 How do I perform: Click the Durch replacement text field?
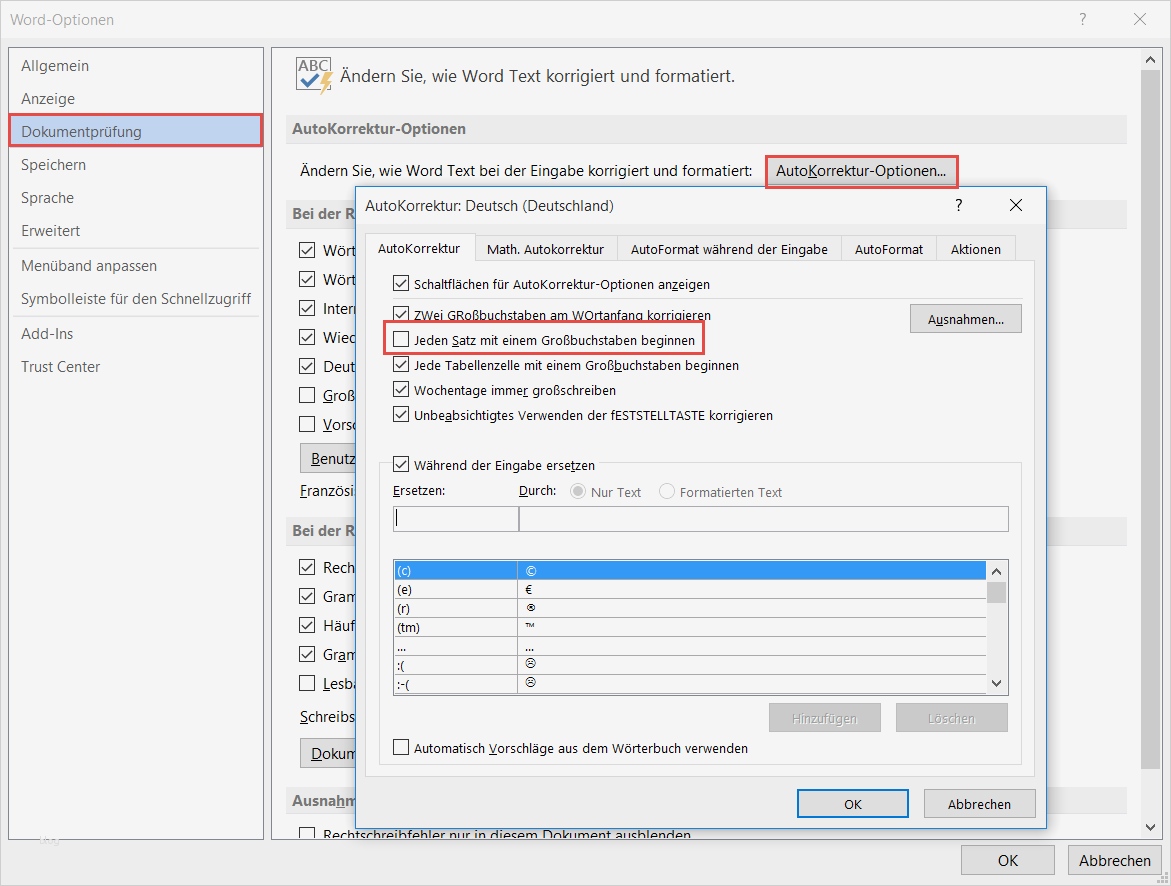(763, 518)
